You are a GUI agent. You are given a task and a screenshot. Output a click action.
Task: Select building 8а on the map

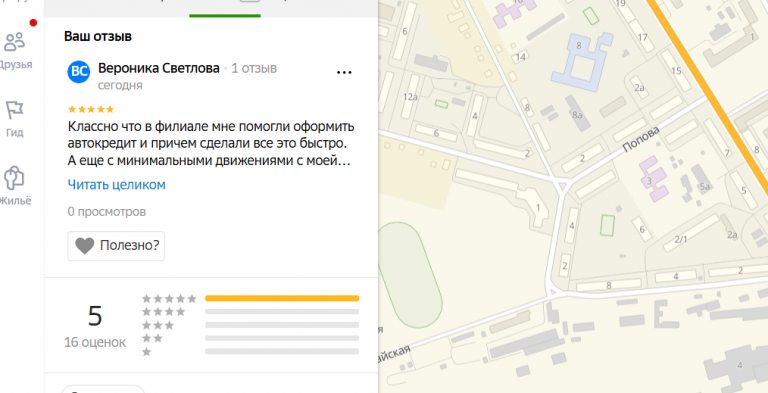(577, 114)
